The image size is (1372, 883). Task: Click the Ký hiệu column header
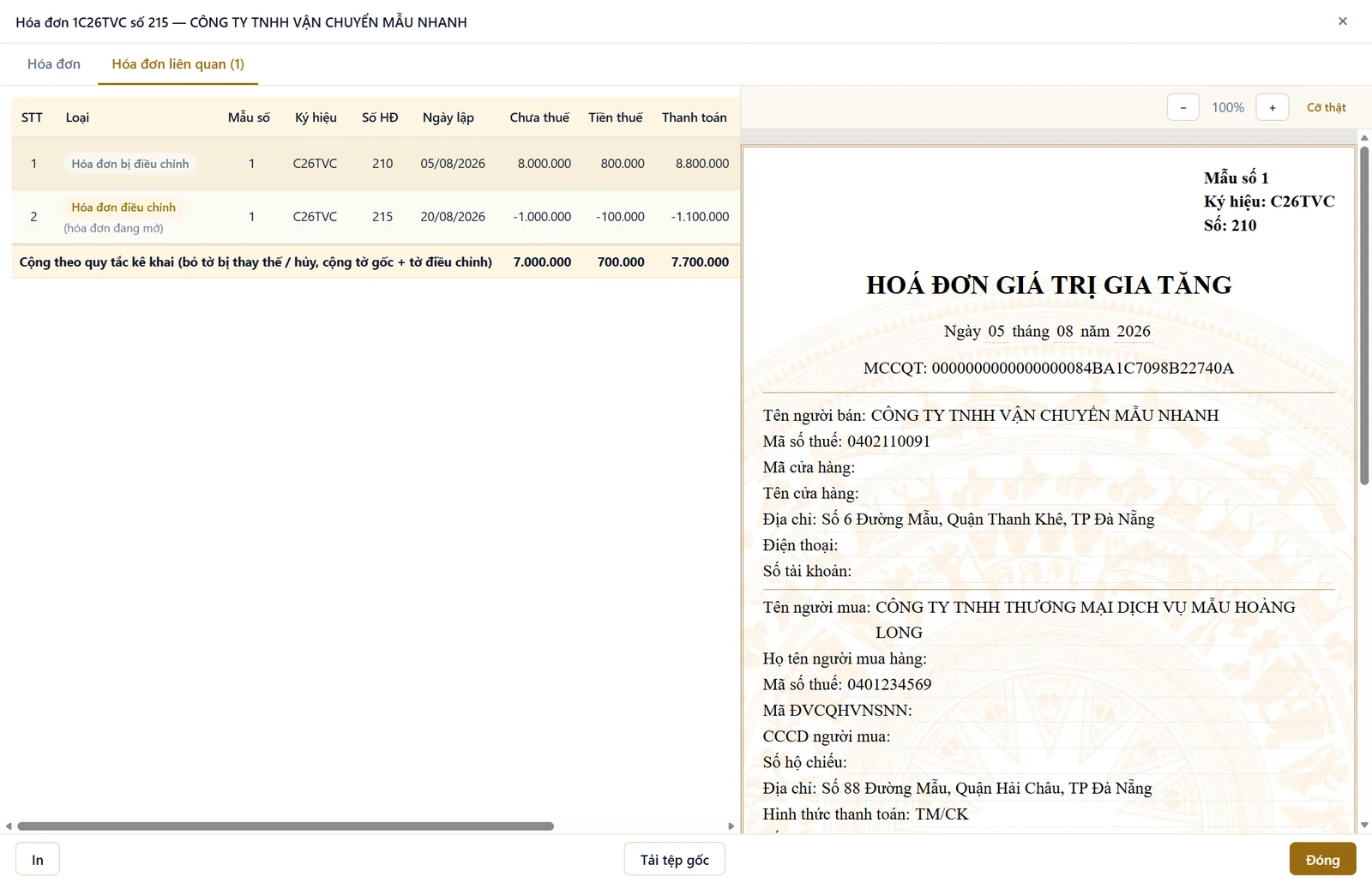[x=316, y=117]
